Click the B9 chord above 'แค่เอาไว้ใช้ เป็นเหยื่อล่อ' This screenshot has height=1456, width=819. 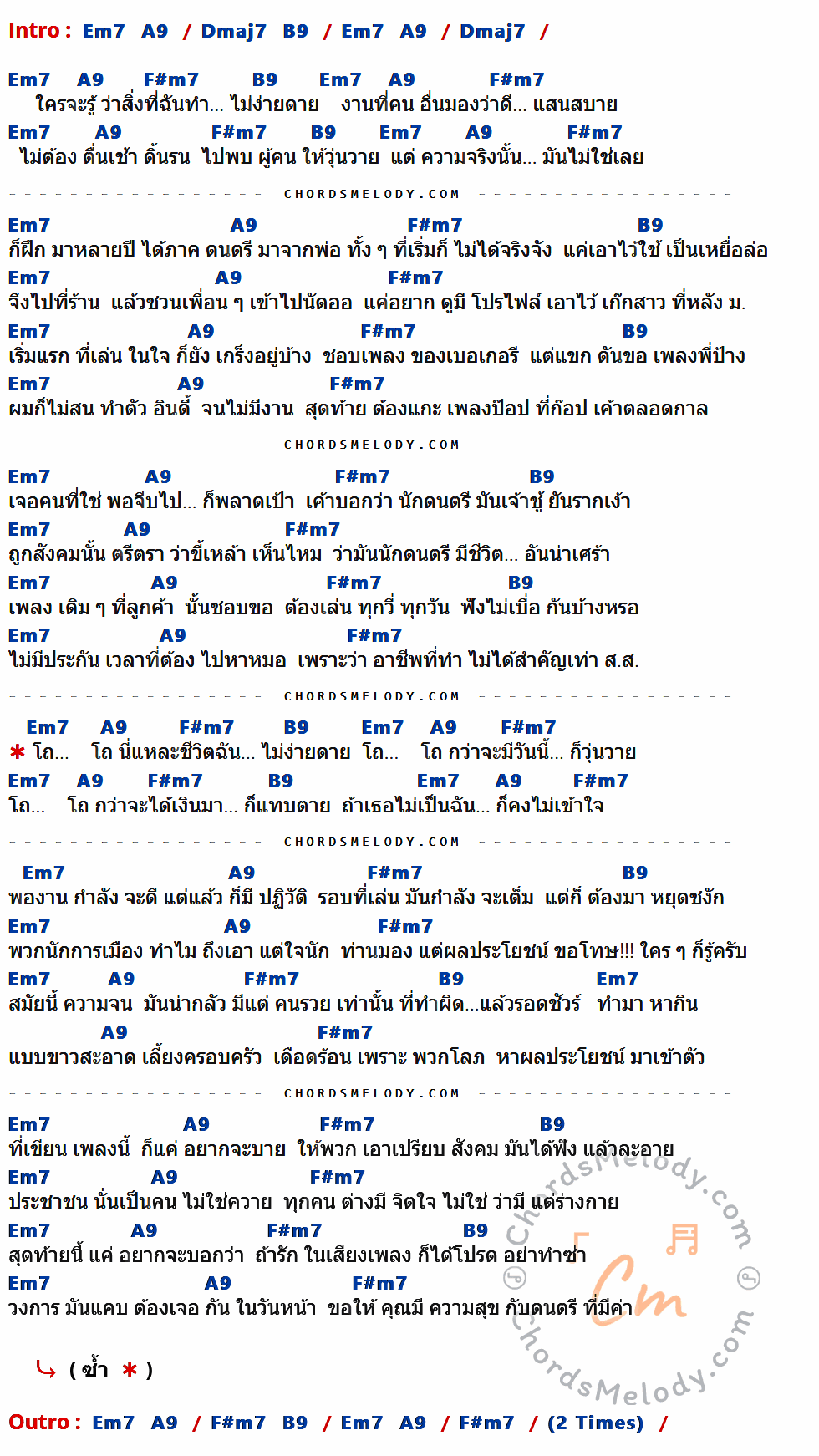point(650,225)
